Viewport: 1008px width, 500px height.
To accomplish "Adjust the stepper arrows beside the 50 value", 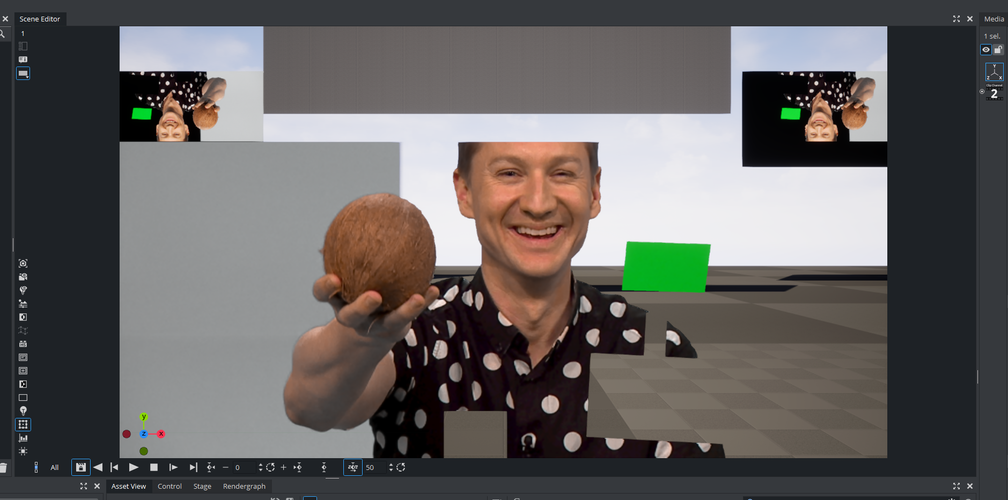I will click(x=385, y=467).
